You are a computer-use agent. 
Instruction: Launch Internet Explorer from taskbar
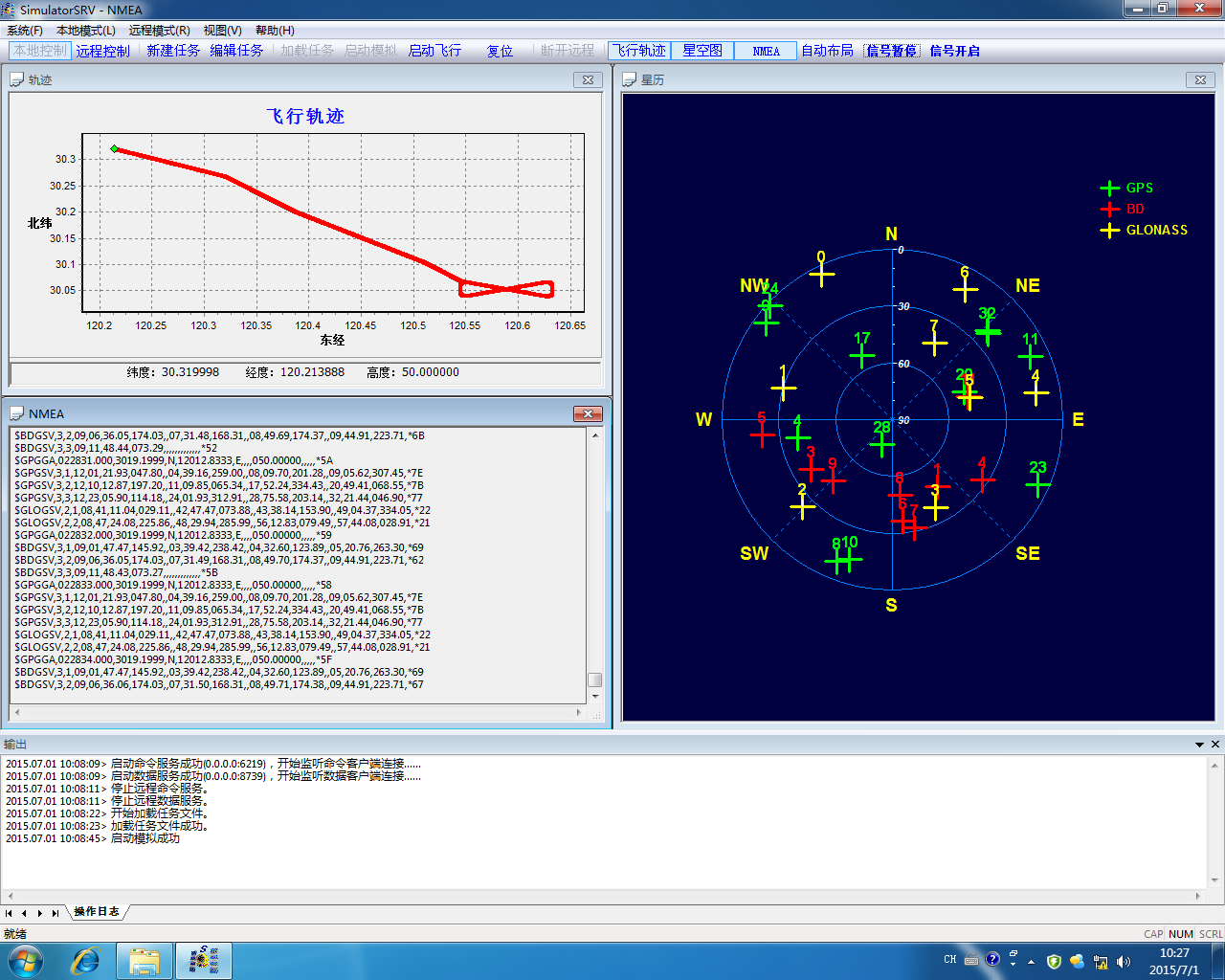pos(87,960)
